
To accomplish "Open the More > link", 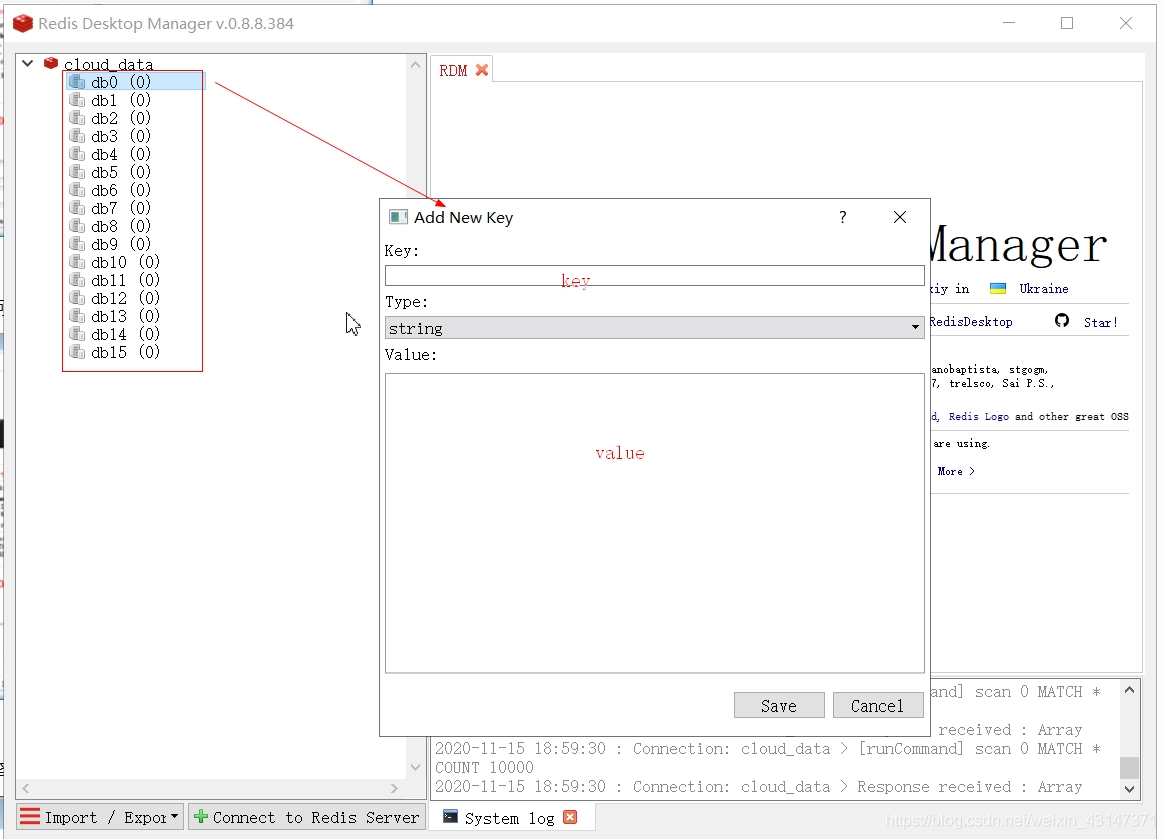I will (x=956, y=471).
